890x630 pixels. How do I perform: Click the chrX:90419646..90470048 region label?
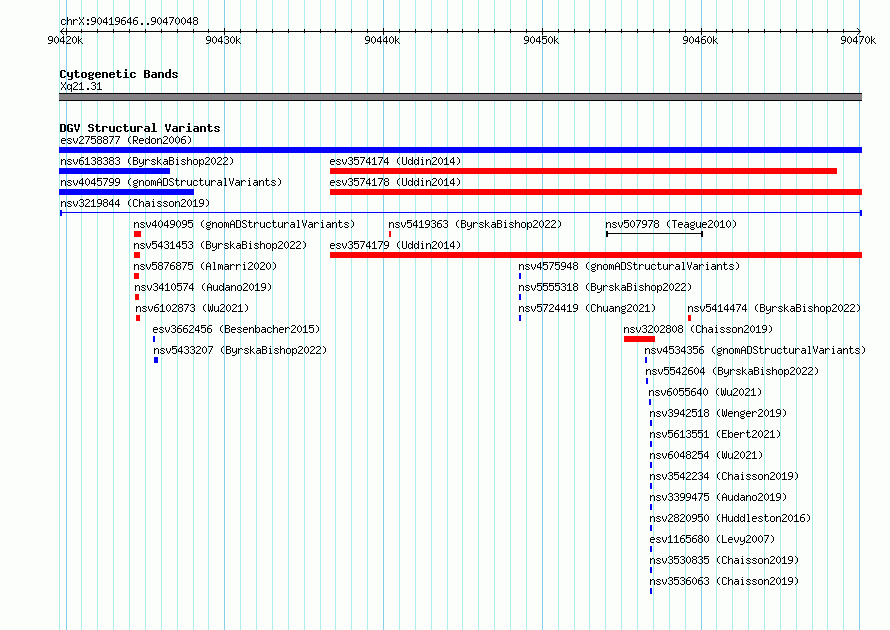(129, 22)
